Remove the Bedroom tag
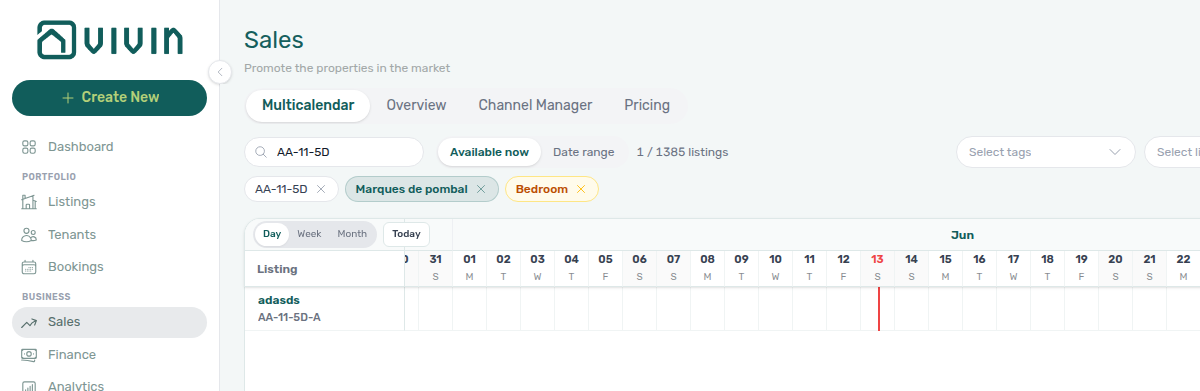1200x391 pixels. click(581, 189)
